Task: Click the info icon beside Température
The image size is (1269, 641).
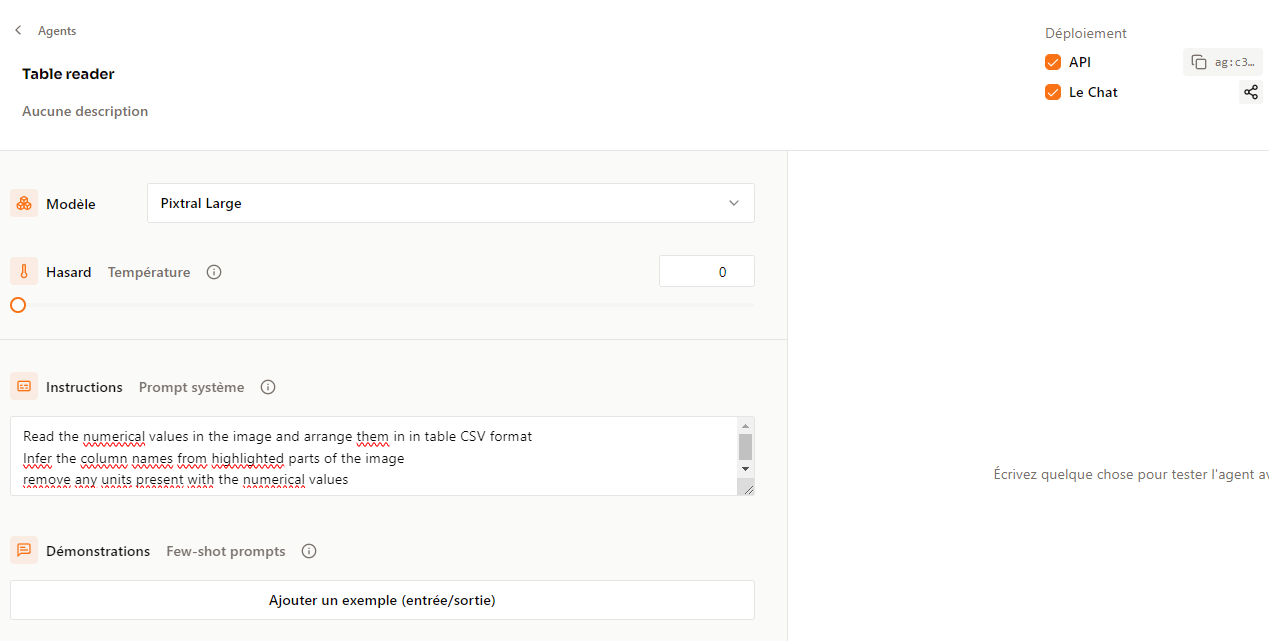Action: (x=214, y=272)
